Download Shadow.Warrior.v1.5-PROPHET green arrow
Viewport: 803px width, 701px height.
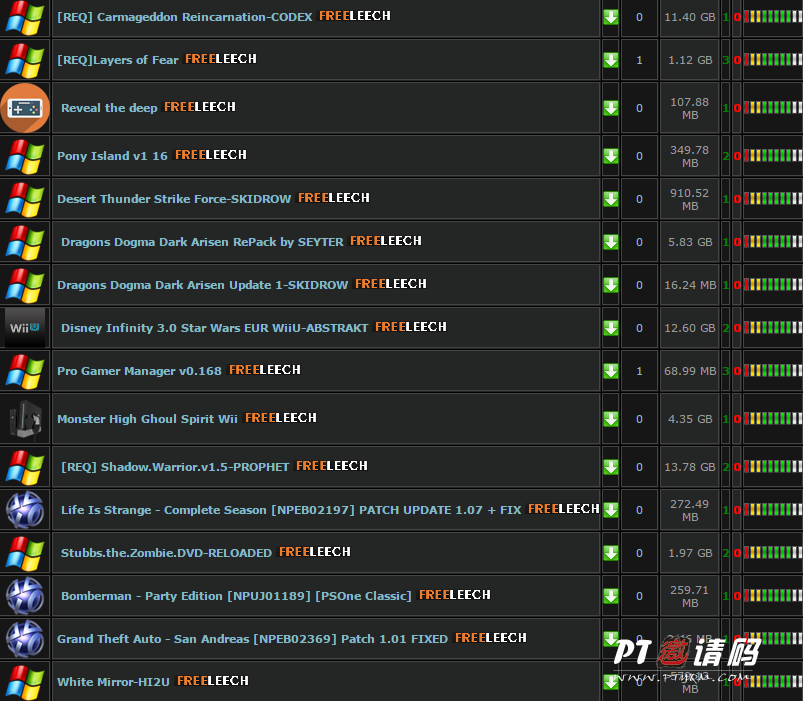pyautogui.click(x=610, y=467)
